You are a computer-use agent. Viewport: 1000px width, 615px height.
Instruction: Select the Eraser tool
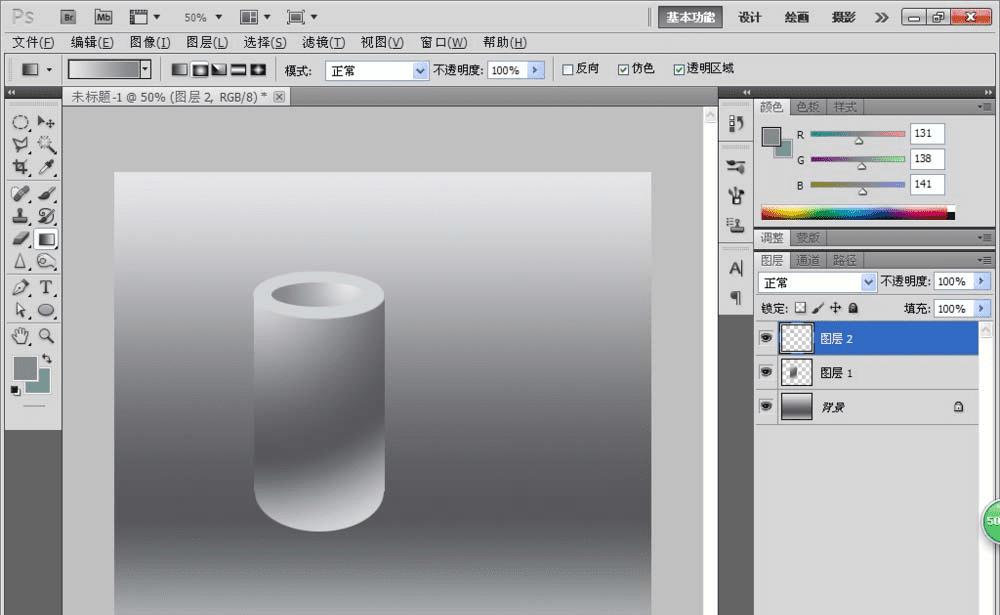click(20, 239)
